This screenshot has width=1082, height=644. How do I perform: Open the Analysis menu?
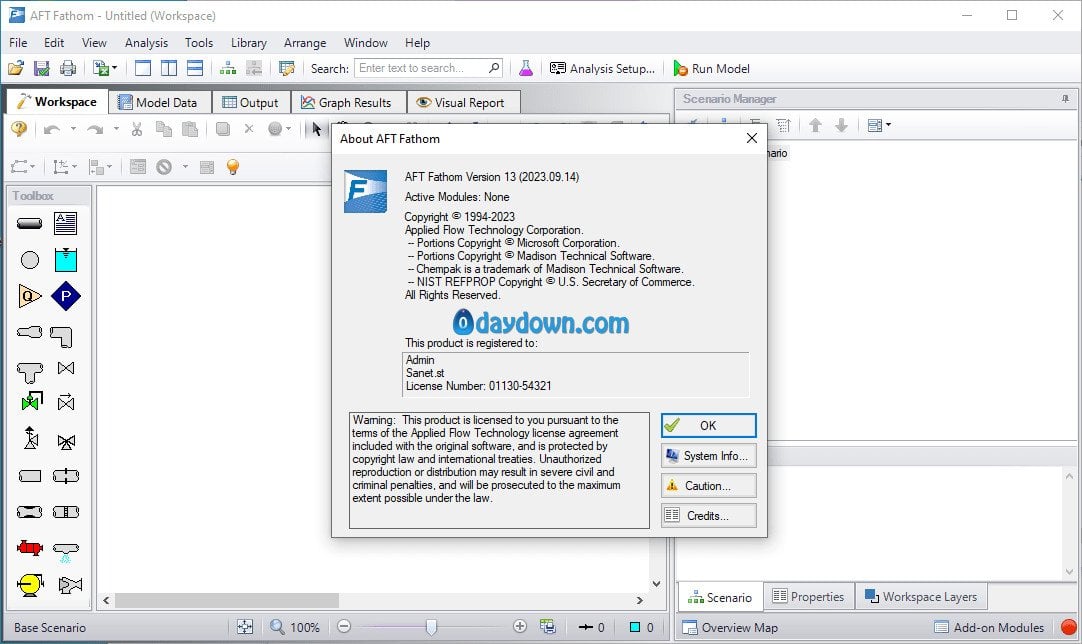(x=146, y=43)
